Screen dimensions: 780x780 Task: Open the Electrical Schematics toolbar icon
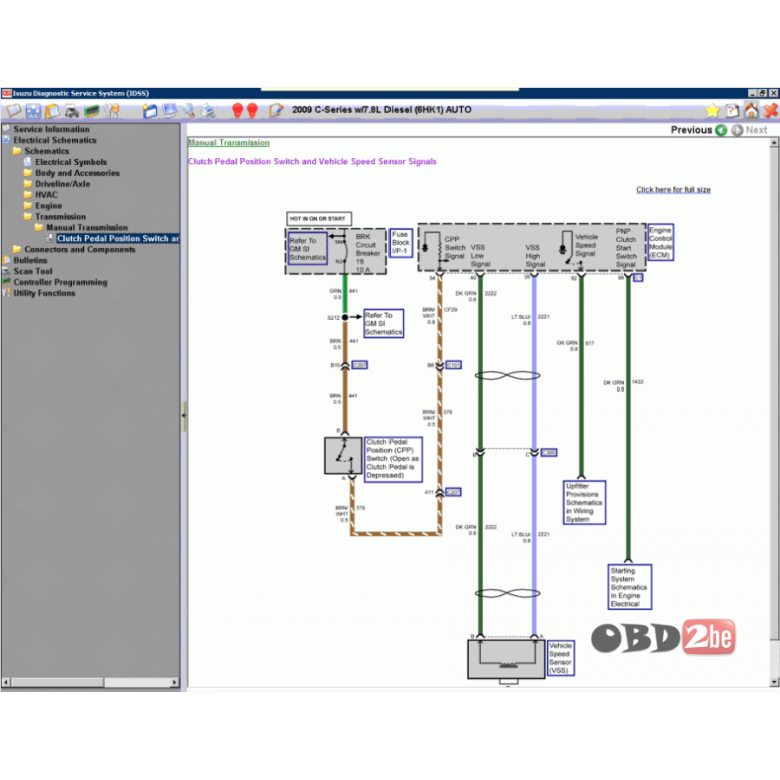coord(33,111)
